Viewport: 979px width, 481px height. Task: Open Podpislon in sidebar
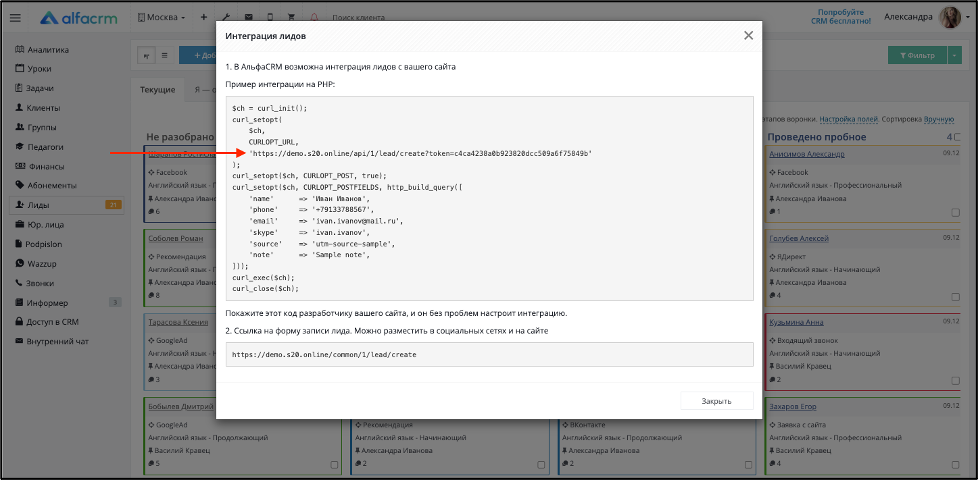38,244
